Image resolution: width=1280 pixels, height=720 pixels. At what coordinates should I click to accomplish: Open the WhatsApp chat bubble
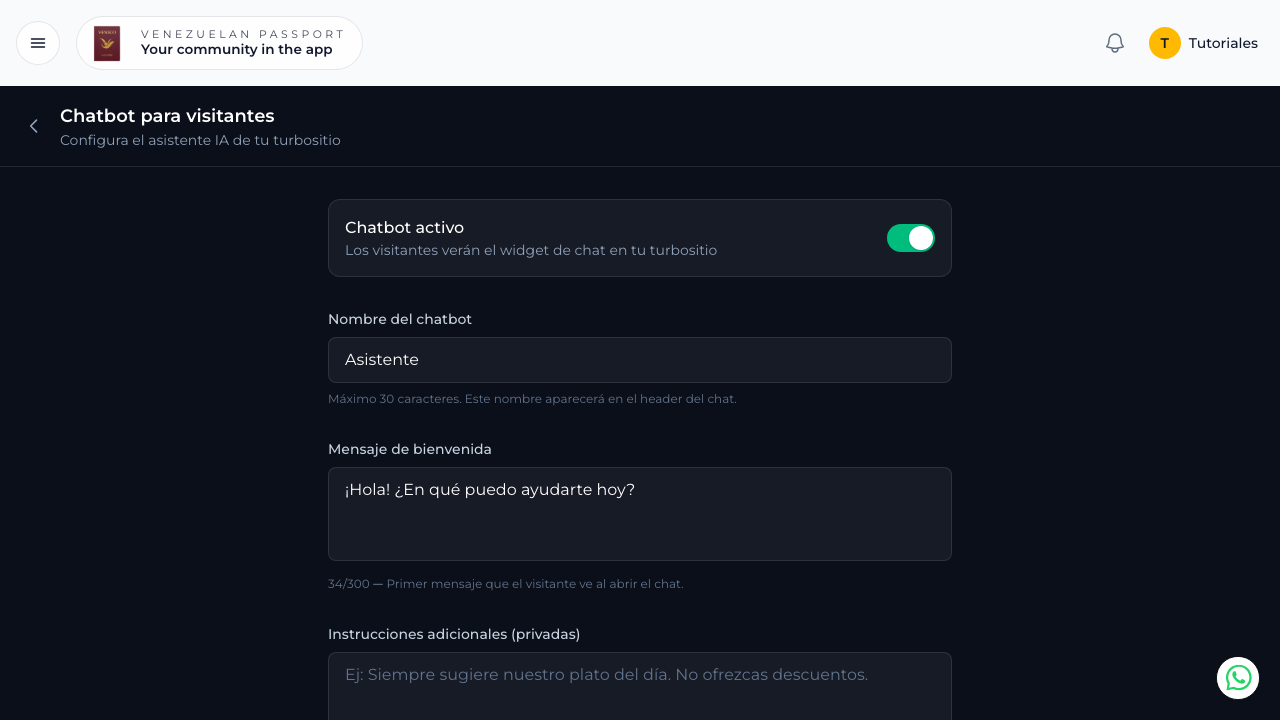pyautogui.click(x=1238, y=678)
